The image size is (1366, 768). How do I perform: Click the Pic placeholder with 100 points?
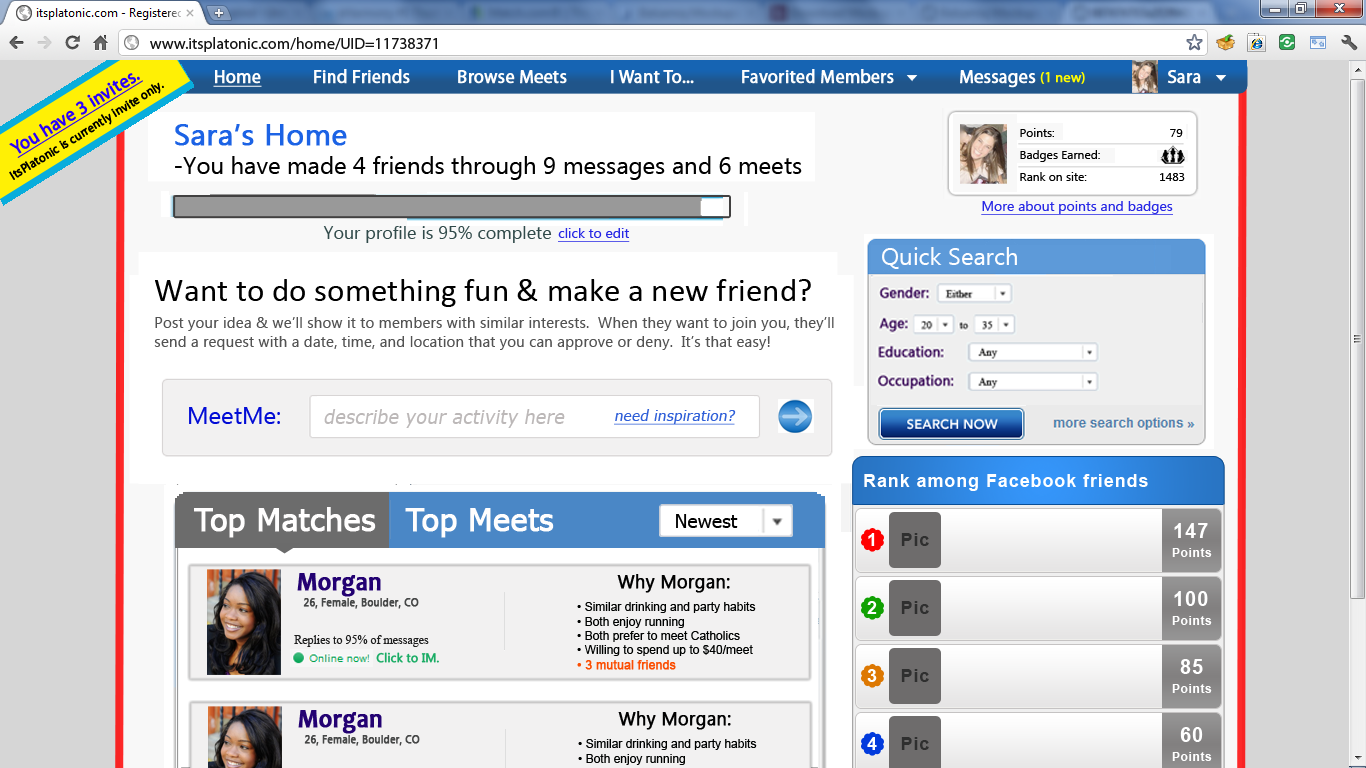pyautogui.click(x=915, y=608)
